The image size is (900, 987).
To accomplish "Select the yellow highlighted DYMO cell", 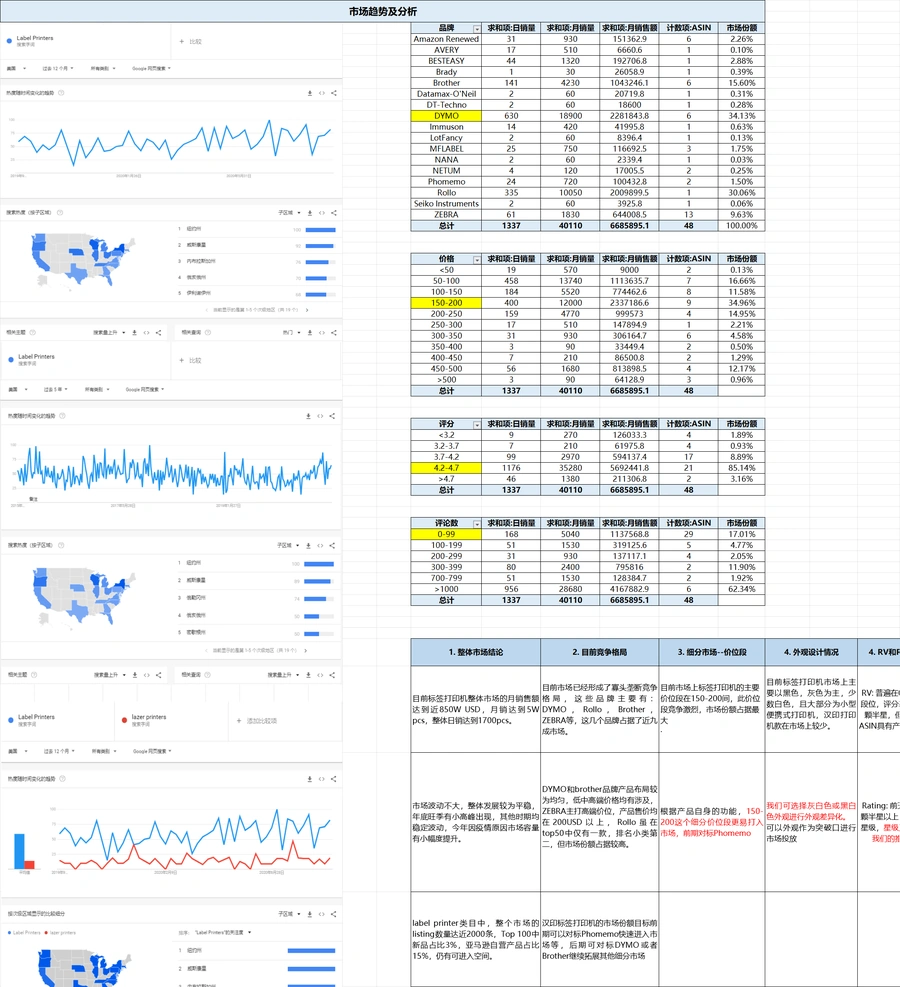I will click(x=446, y=116).
